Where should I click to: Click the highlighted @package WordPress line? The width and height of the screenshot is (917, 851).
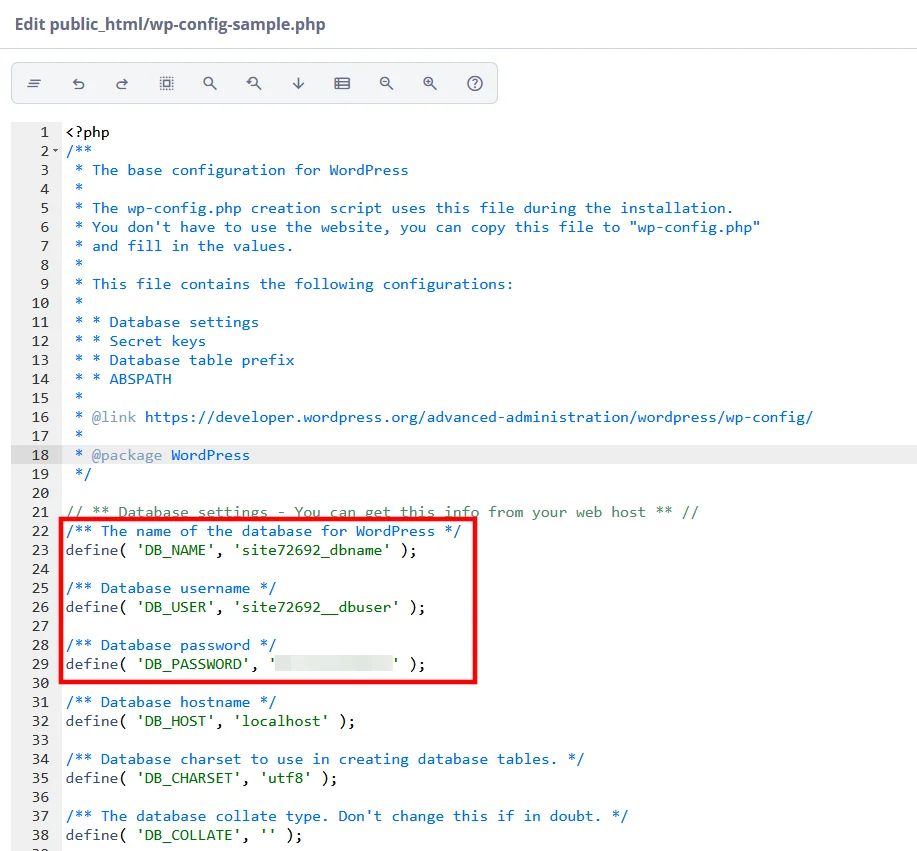pos(163,455)
